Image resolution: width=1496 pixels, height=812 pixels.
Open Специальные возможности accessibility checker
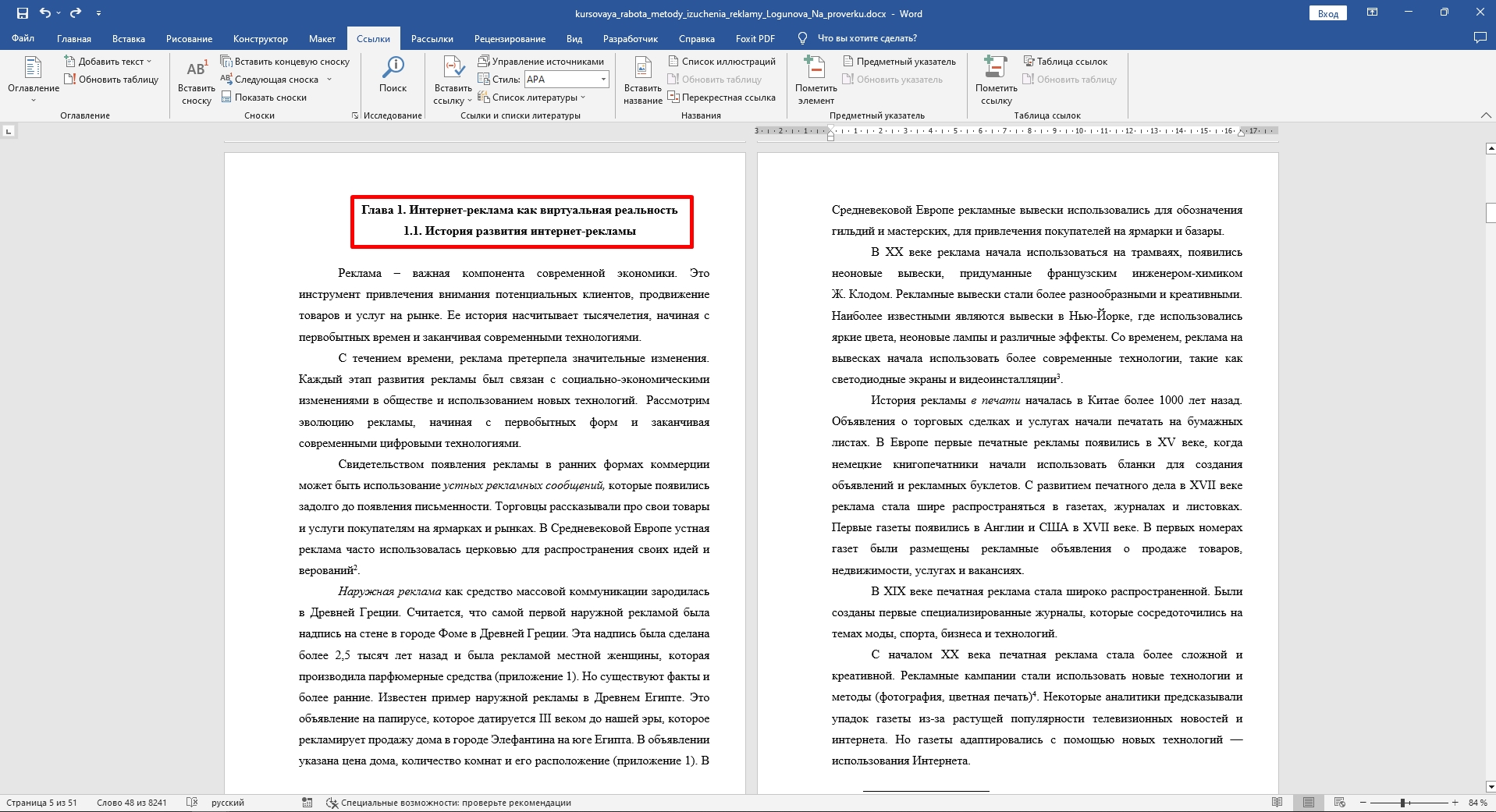click(x=448, y=803)
